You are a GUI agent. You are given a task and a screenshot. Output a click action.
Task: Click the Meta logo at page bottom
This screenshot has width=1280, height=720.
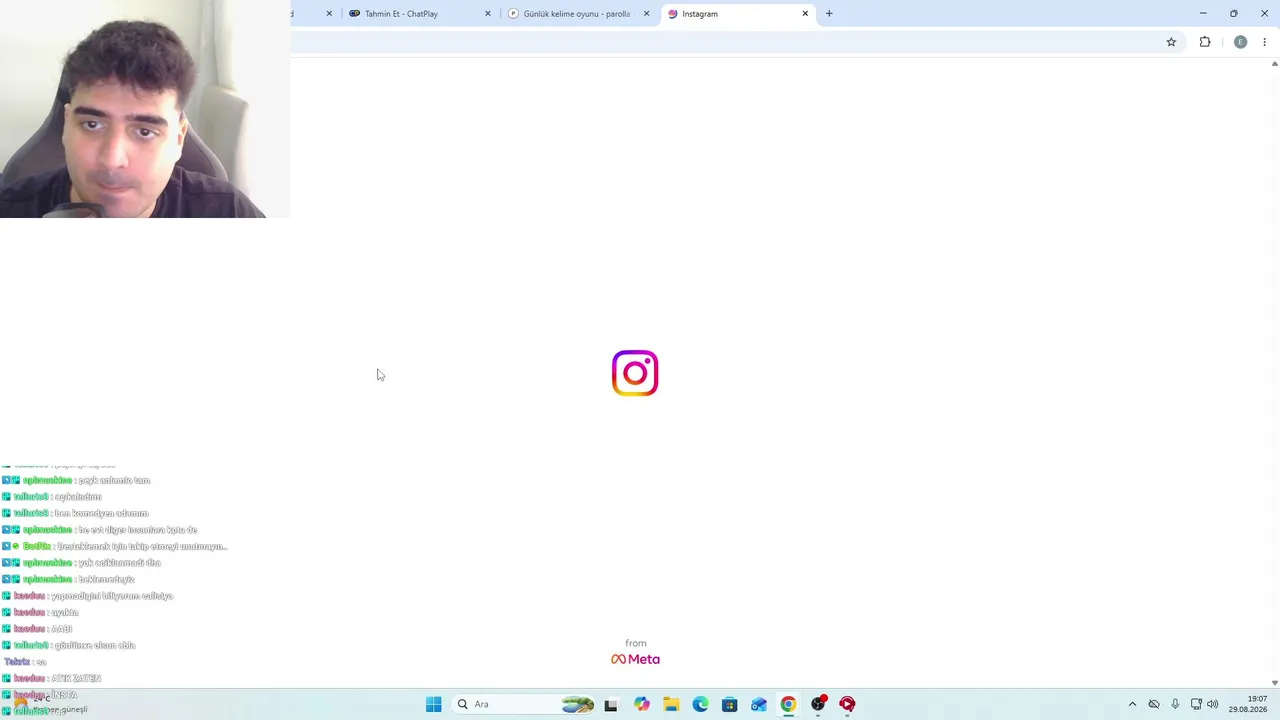click(x=636, y=659)
